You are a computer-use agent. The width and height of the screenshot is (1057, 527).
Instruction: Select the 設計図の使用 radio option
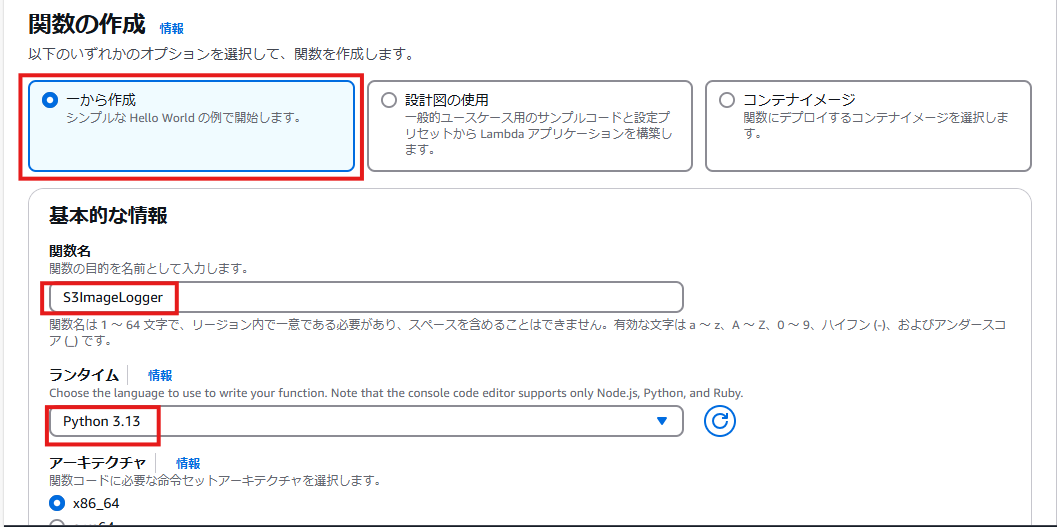[x=389, y=100]
